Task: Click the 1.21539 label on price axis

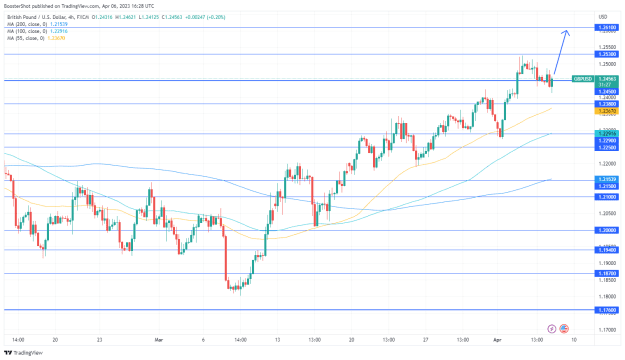Action: coord(607,179)
